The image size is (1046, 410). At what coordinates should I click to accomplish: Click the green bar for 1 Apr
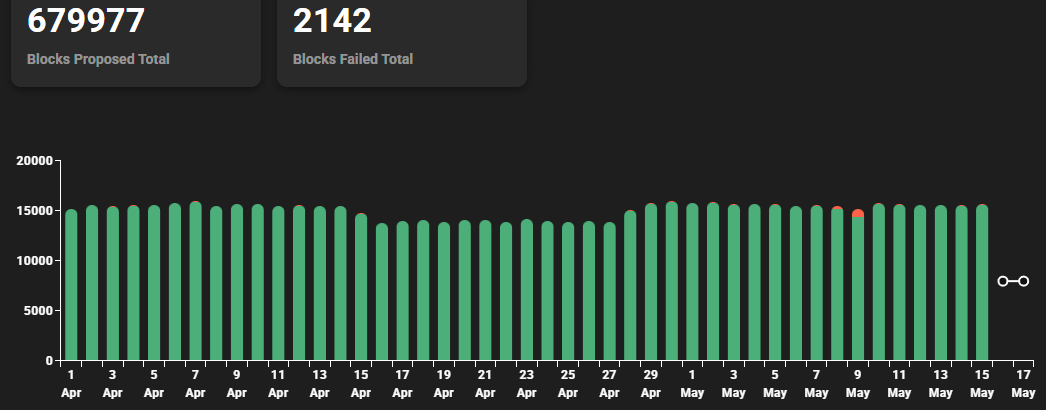pos(71,285)
